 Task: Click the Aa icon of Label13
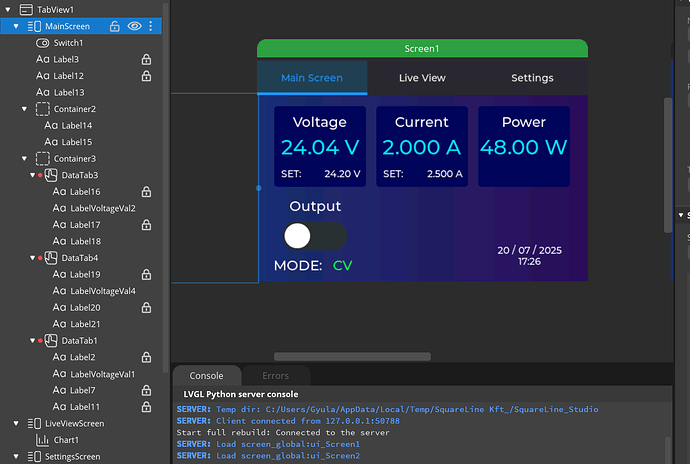(x=43, y=92)
